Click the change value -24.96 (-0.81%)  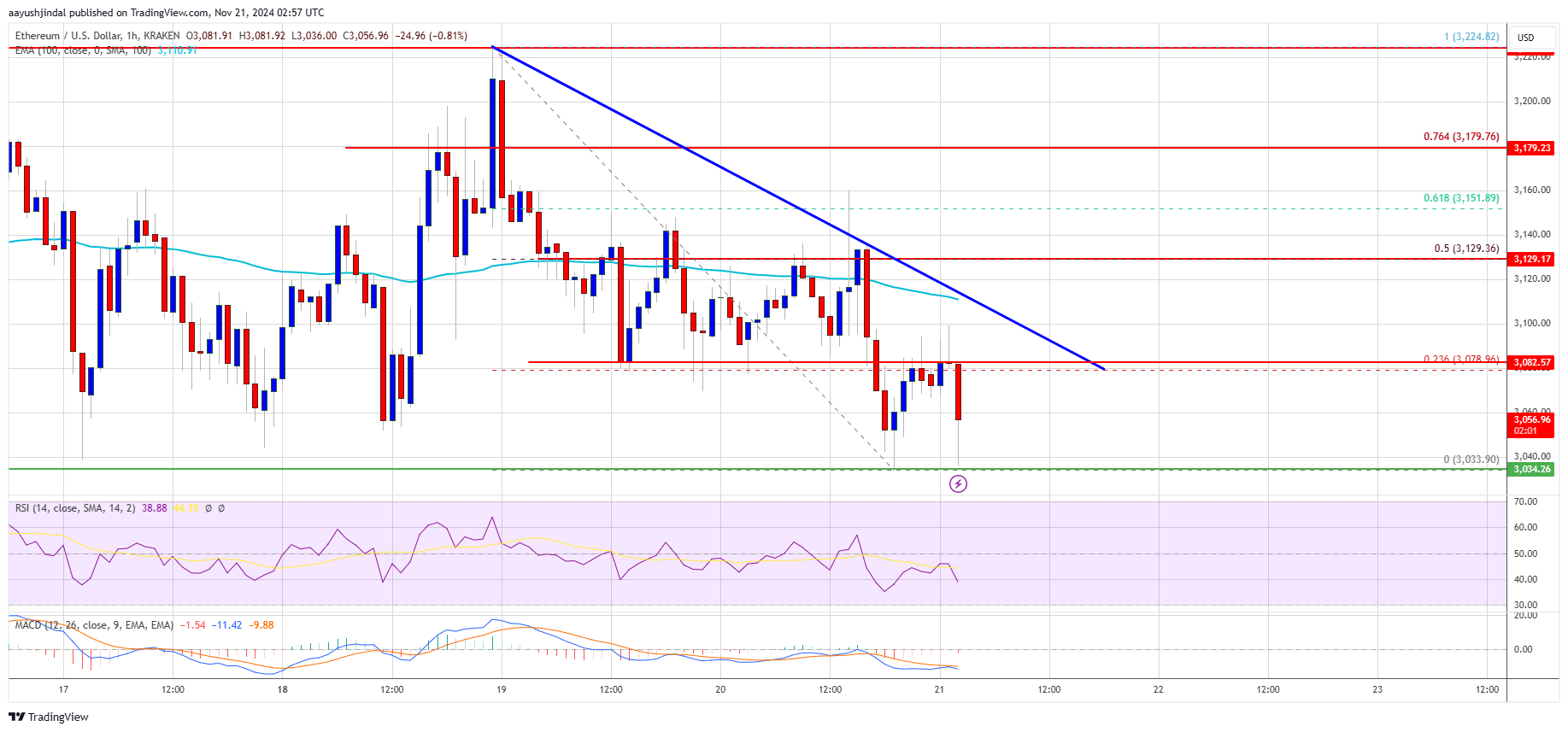(432, 36)
